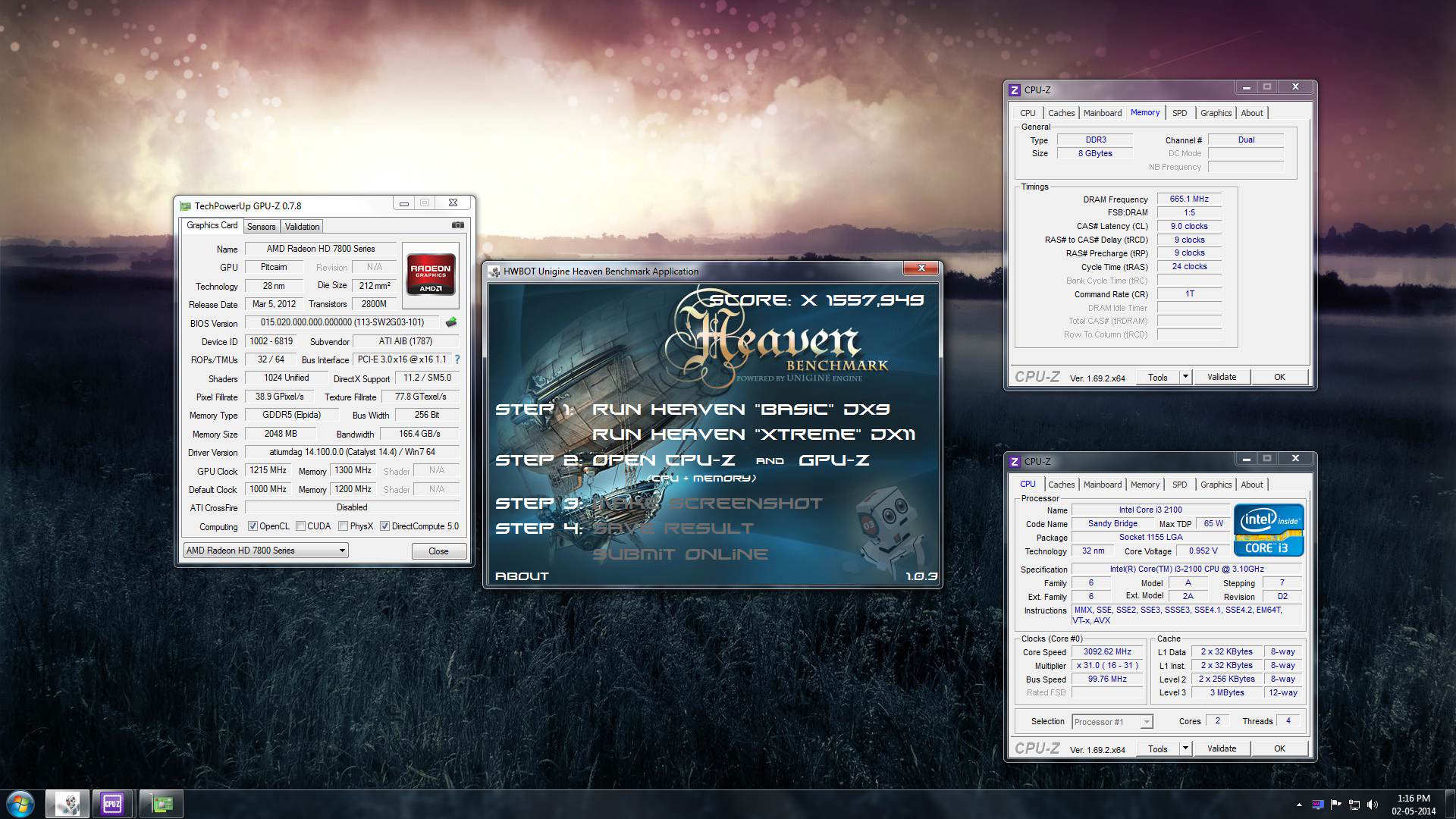Click the BIOS save chip icon in GPU-Z
1456x819 pixels.
click(451, 322)
